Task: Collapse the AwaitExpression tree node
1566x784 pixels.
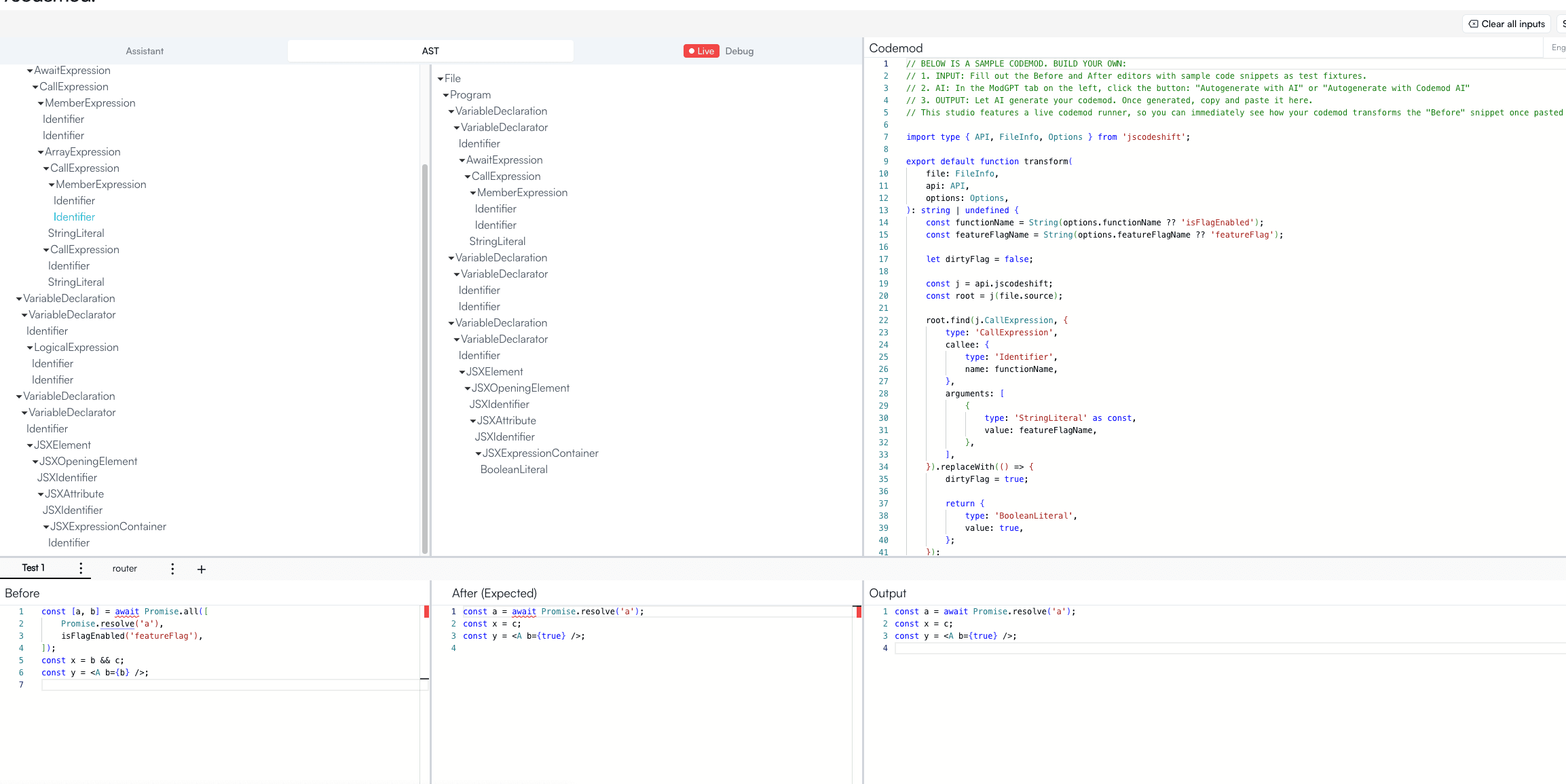Action: coord(30,70)
